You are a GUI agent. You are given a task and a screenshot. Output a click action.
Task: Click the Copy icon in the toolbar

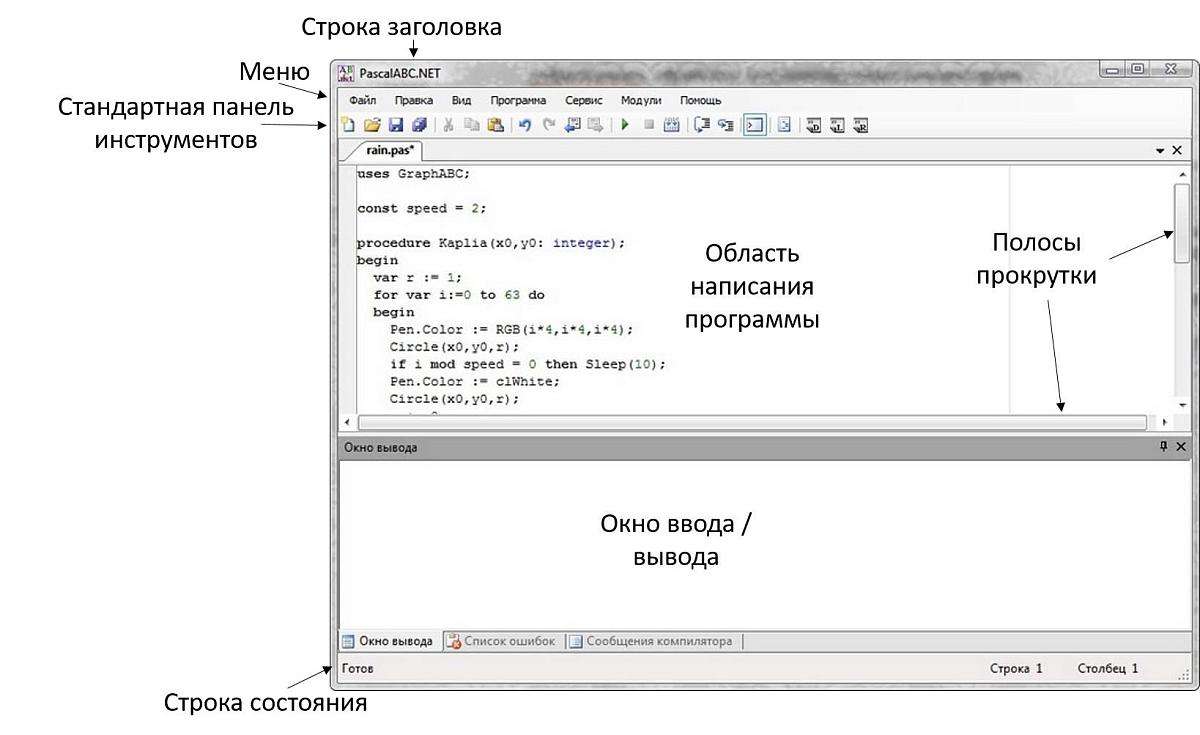471,125
